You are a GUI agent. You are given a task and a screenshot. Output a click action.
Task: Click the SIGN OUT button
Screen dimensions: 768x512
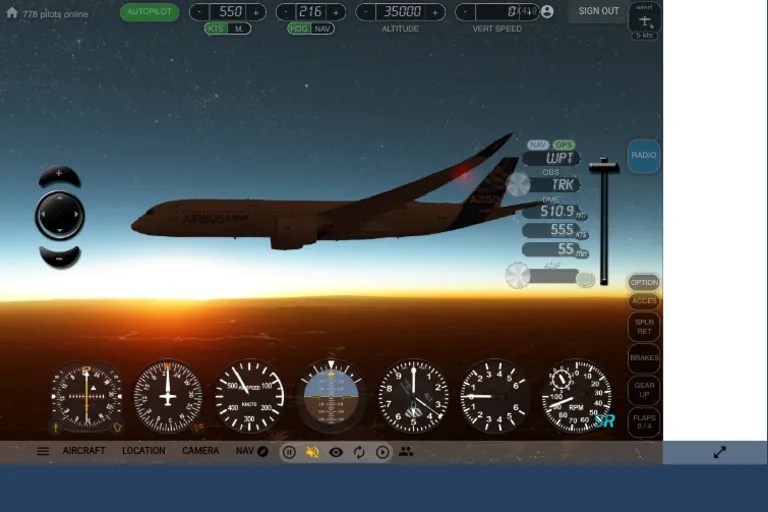598,11
